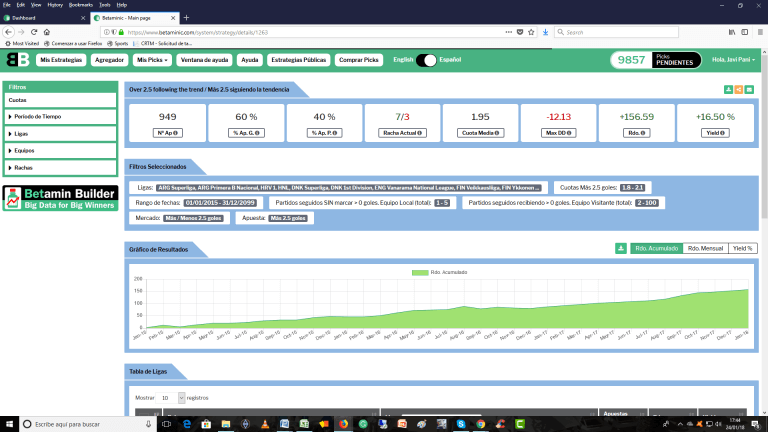Open the Mostrar registros count dropdown

pyautogui.click(x=172, y=397)
